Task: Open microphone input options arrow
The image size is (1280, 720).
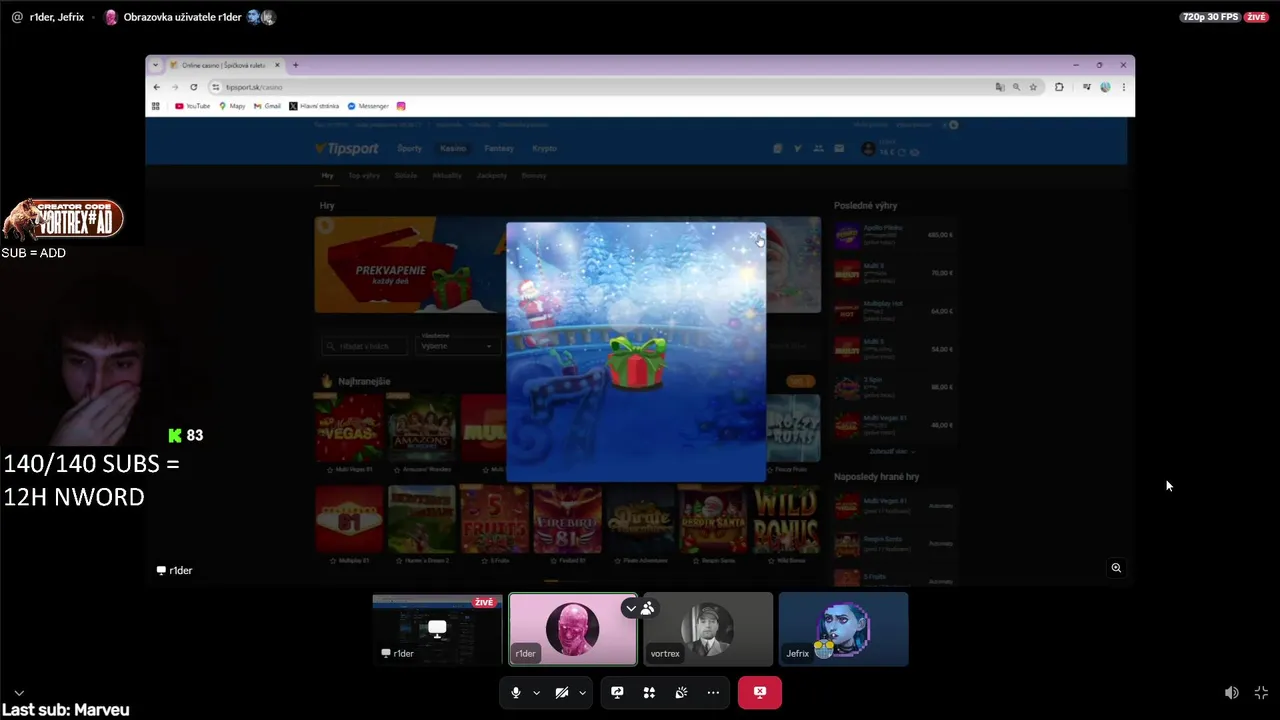Action: 536,692
